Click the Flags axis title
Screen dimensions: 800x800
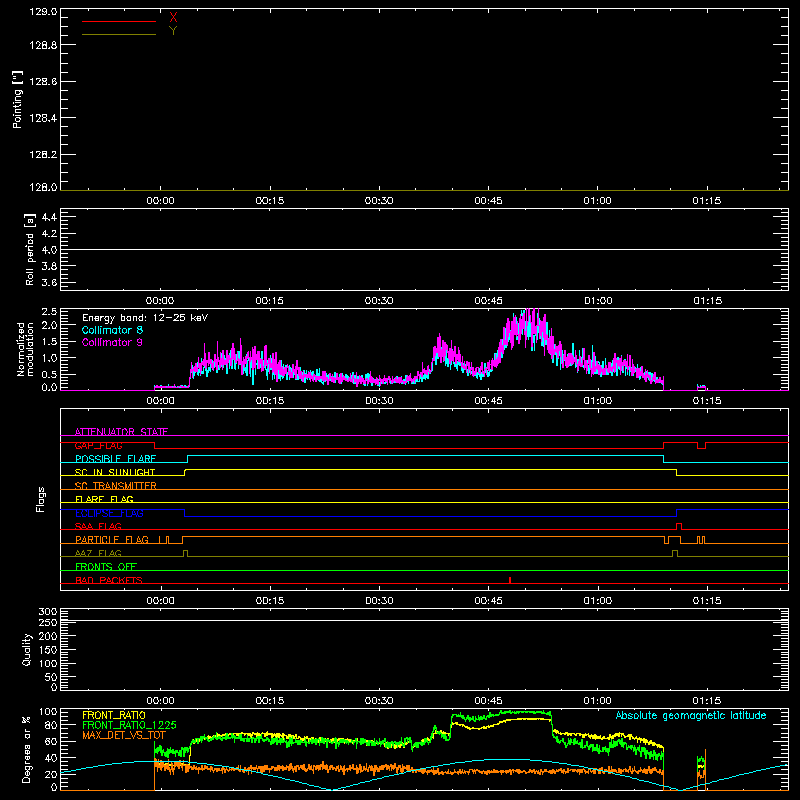[41, 499]
